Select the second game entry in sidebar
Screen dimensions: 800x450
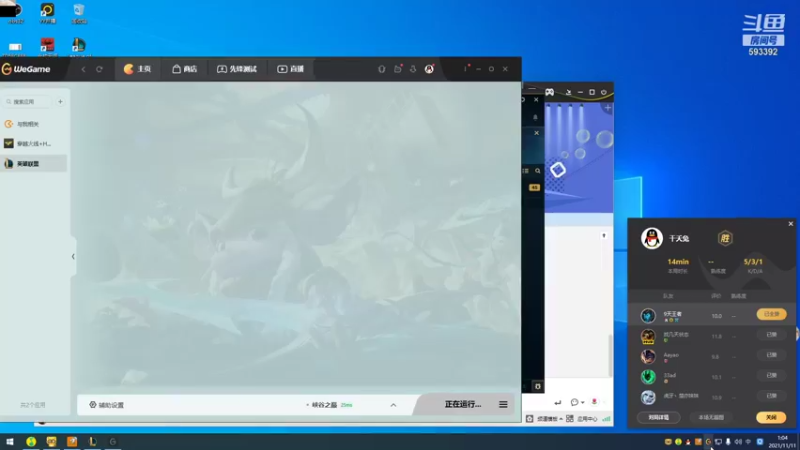click(x=34, y=143)
